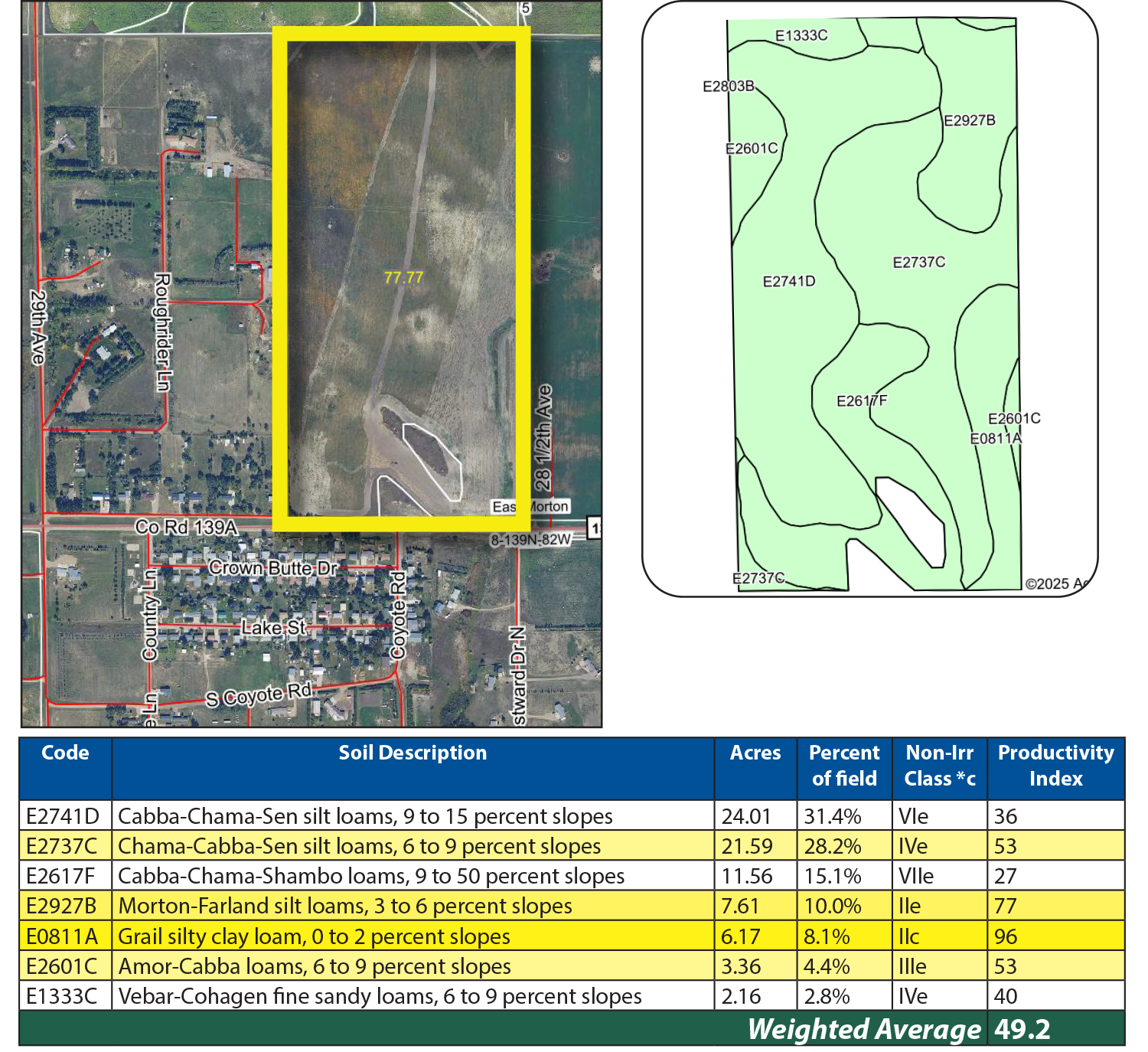Image resolution: width=1148 pixels, height=1052 pixels.
Task: Click E2803B label on soil map
Action: (x=729, y=87)
